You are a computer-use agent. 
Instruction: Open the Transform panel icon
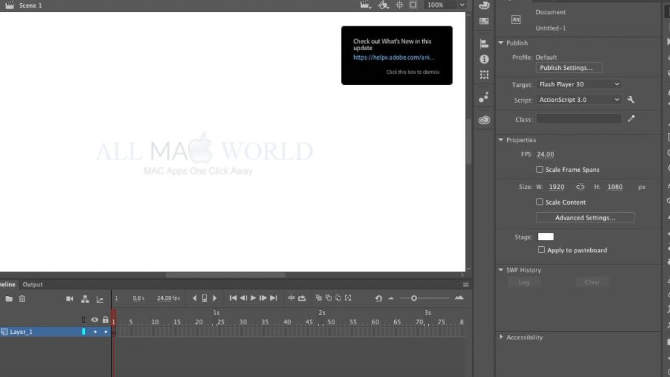click(x=484, y=75)
